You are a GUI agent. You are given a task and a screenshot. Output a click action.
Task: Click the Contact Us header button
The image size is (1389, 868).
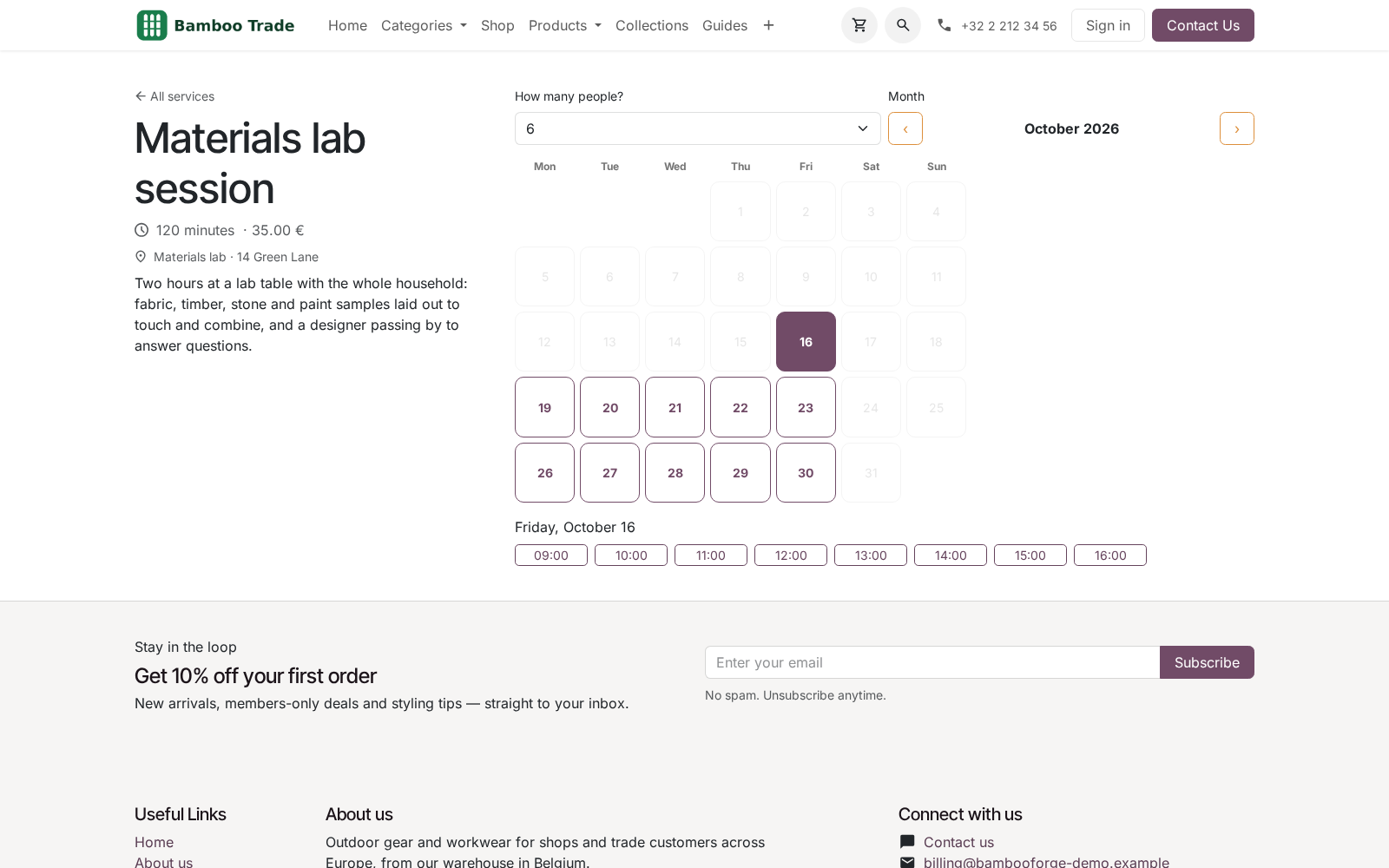pyautogui.click(x=1203, y=25)
